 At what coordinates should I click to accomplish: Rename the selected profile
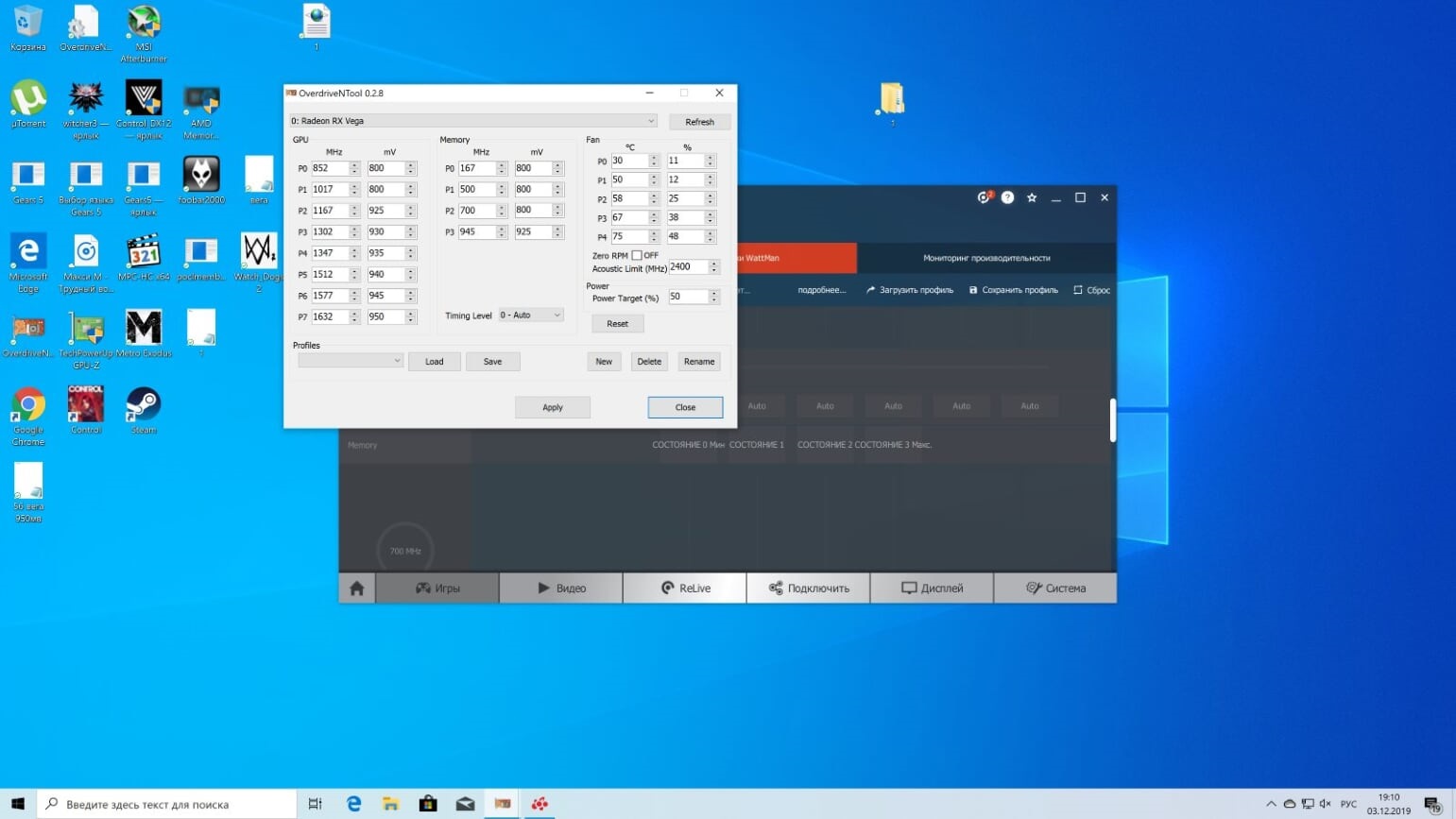(x=699, y=362)
